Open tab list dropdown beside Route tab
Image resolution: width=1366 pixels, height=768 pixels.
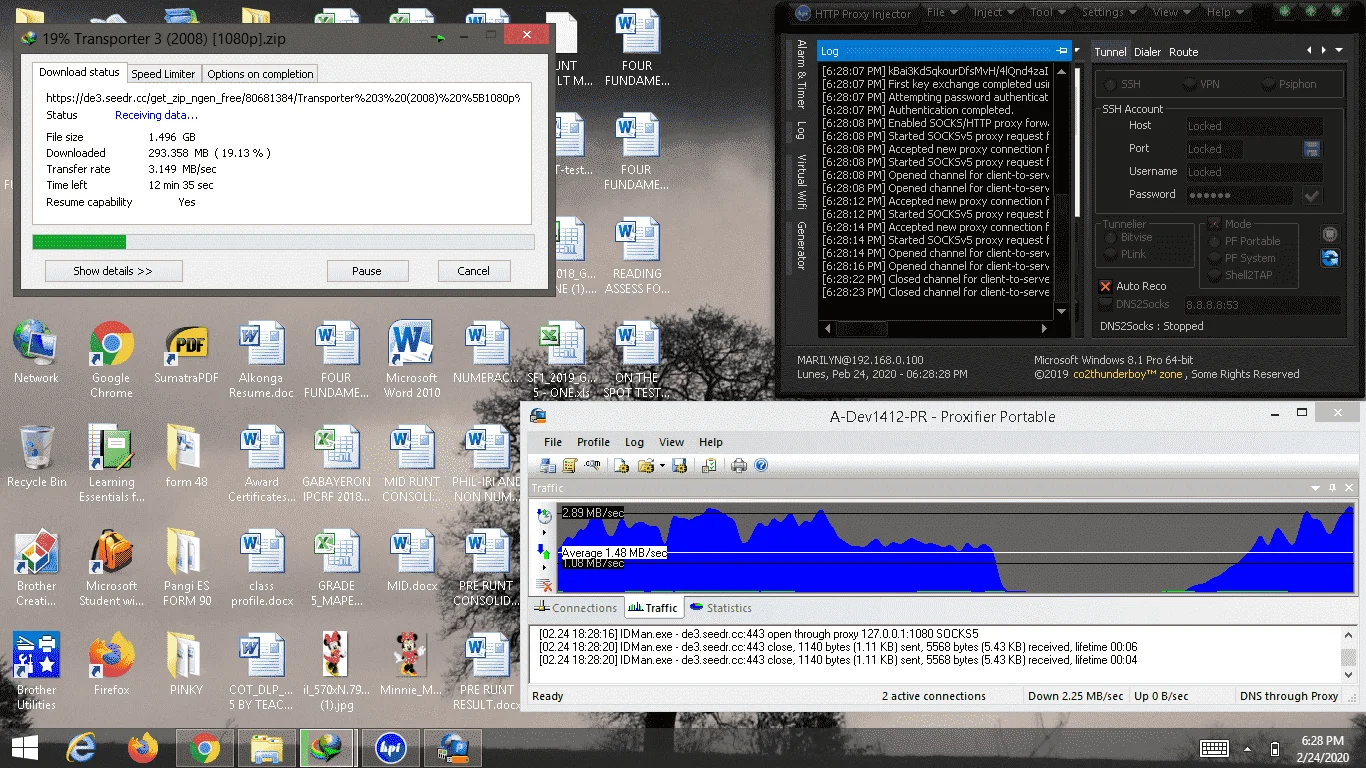coord(1339,50)
